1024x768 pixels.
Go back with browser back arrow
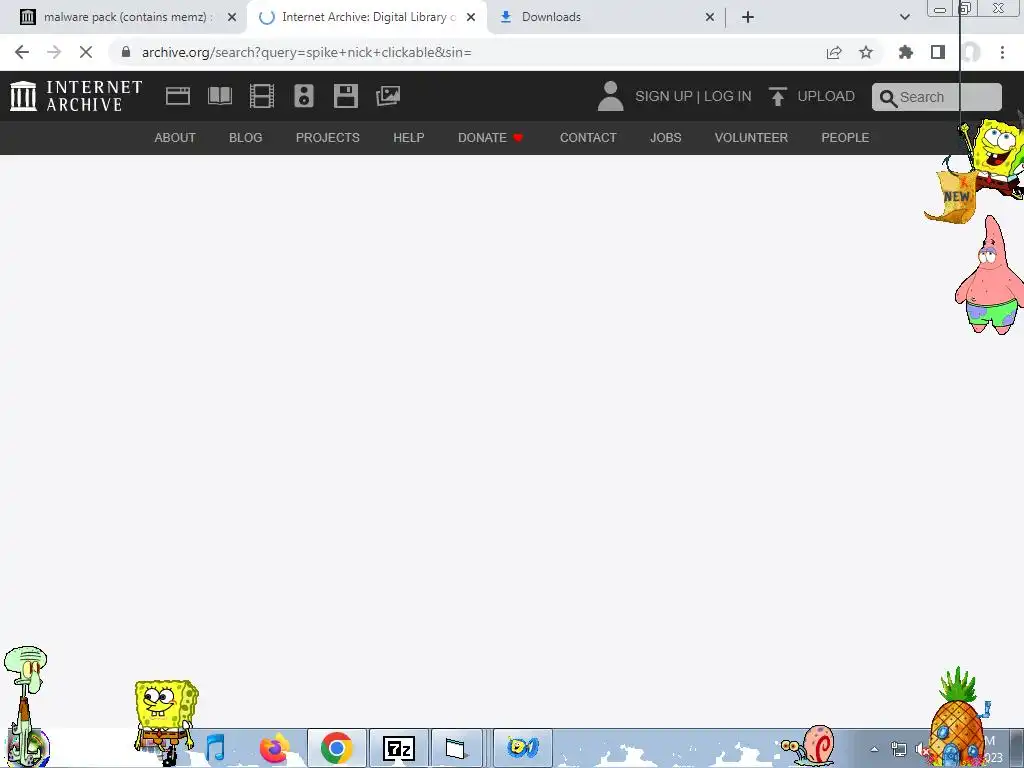(22, 52)
